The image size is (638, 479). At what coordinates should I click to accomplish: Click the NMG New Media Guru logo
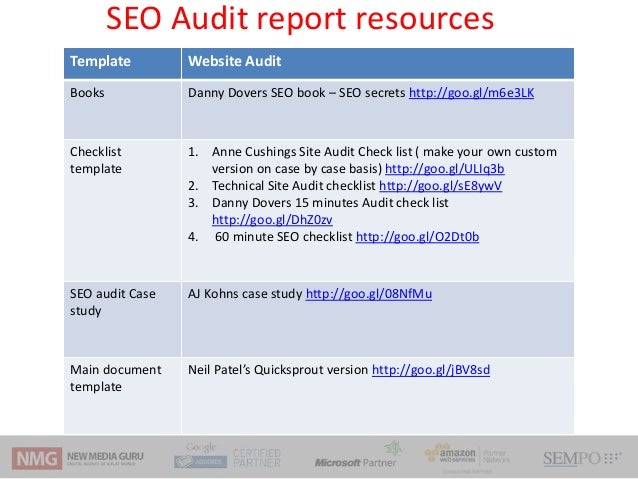click(79, 458)
